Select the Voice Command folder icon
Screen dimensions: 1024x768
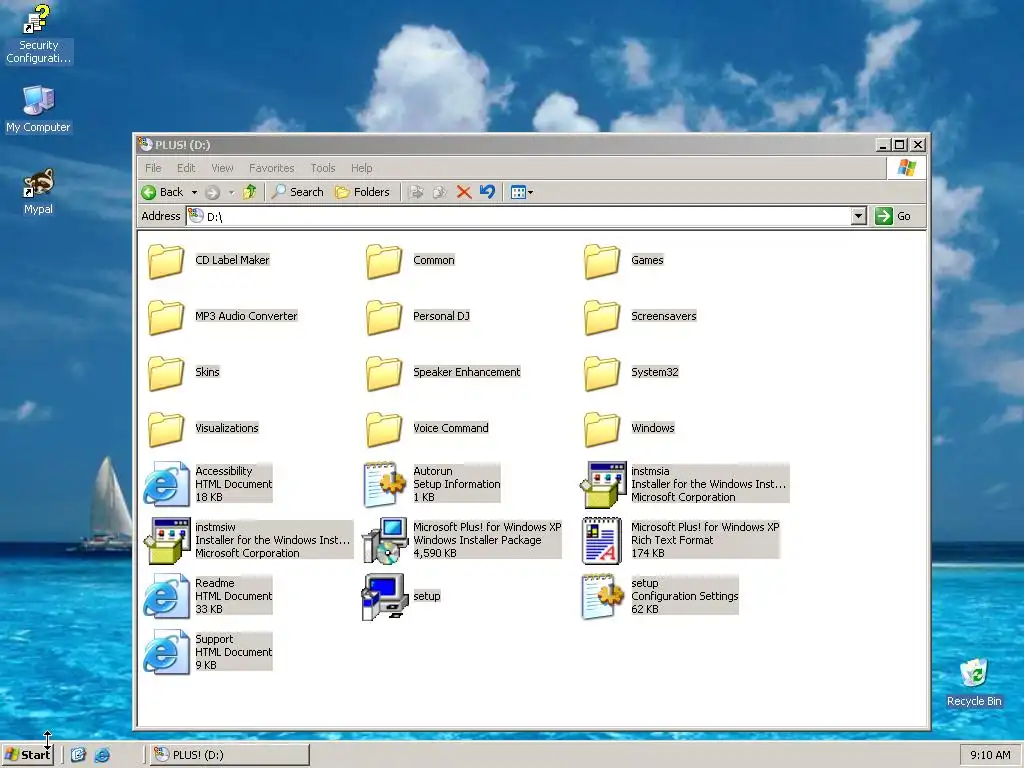click(384, 430)
